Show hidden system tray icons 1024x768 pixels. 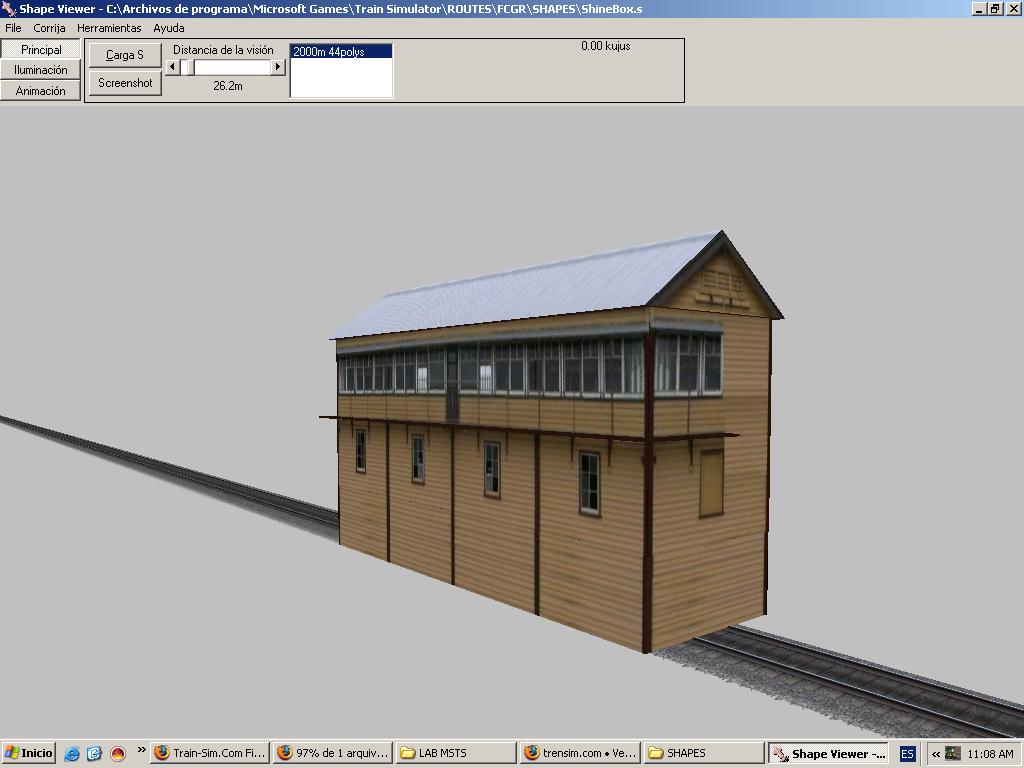pyautogui.click(x=936, y=753)
